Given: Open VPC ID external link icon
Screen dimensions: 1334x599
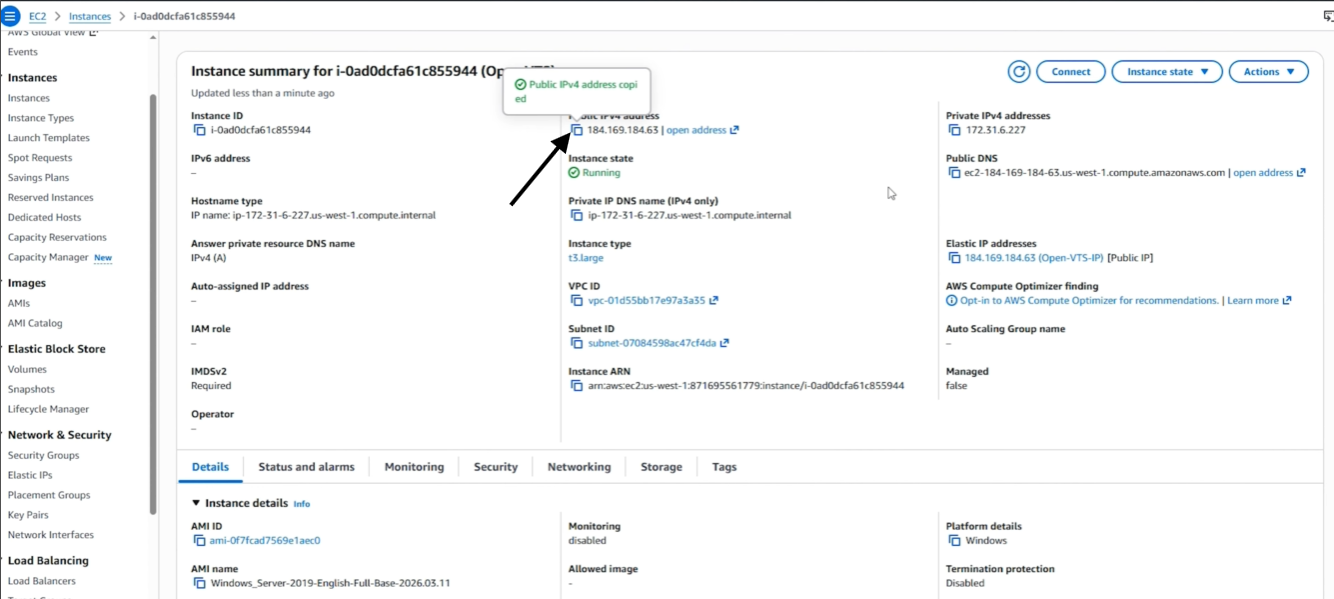Looking at the screenshot, I should (x=714, y=300).
